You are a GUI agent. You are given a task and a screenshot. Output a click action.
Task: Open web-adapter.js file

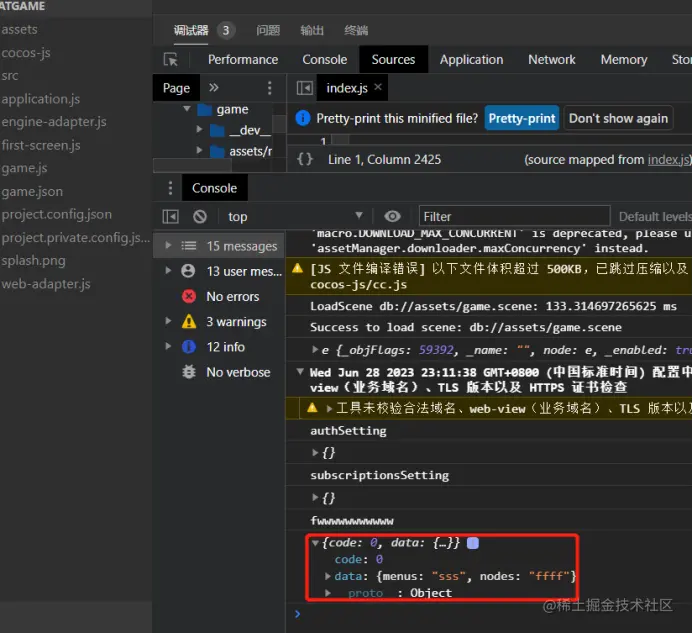tap(46, 284)
